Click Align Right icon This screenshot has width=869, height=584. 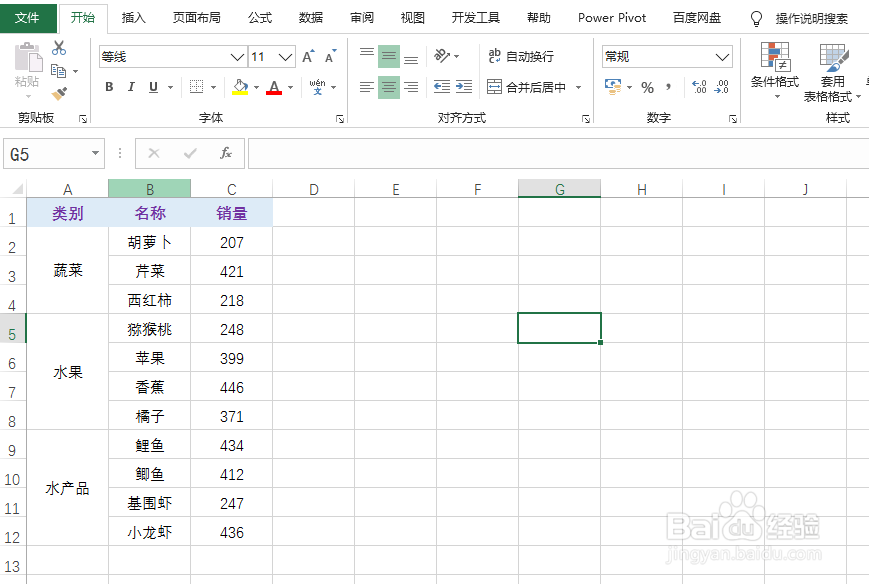click(411, 87)
